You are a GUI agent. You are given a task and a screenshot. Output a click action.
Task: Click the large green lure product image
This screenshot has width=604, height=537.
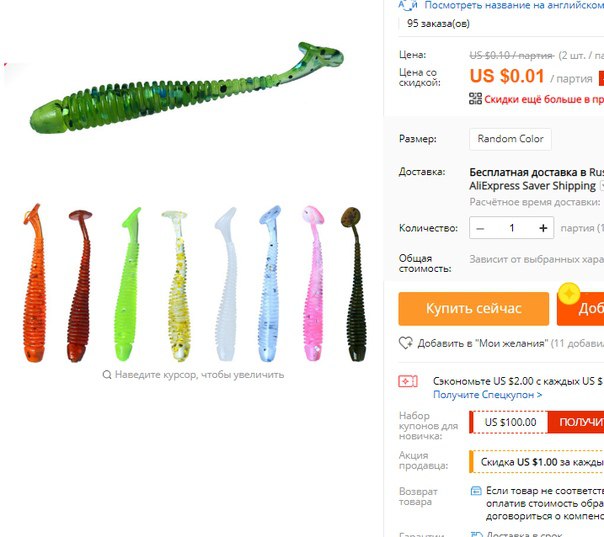tap(187, 89)
